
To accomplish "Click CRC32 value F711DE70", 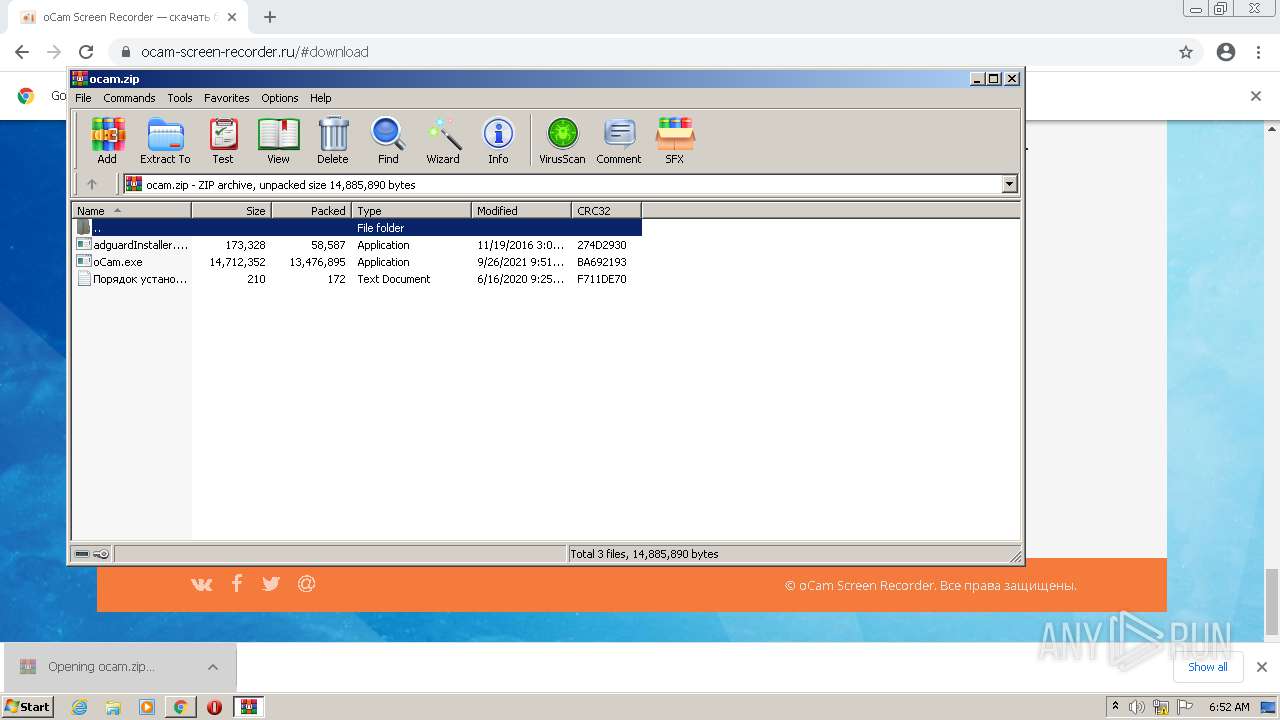I will pyautogui.click(x=602, y=279).
